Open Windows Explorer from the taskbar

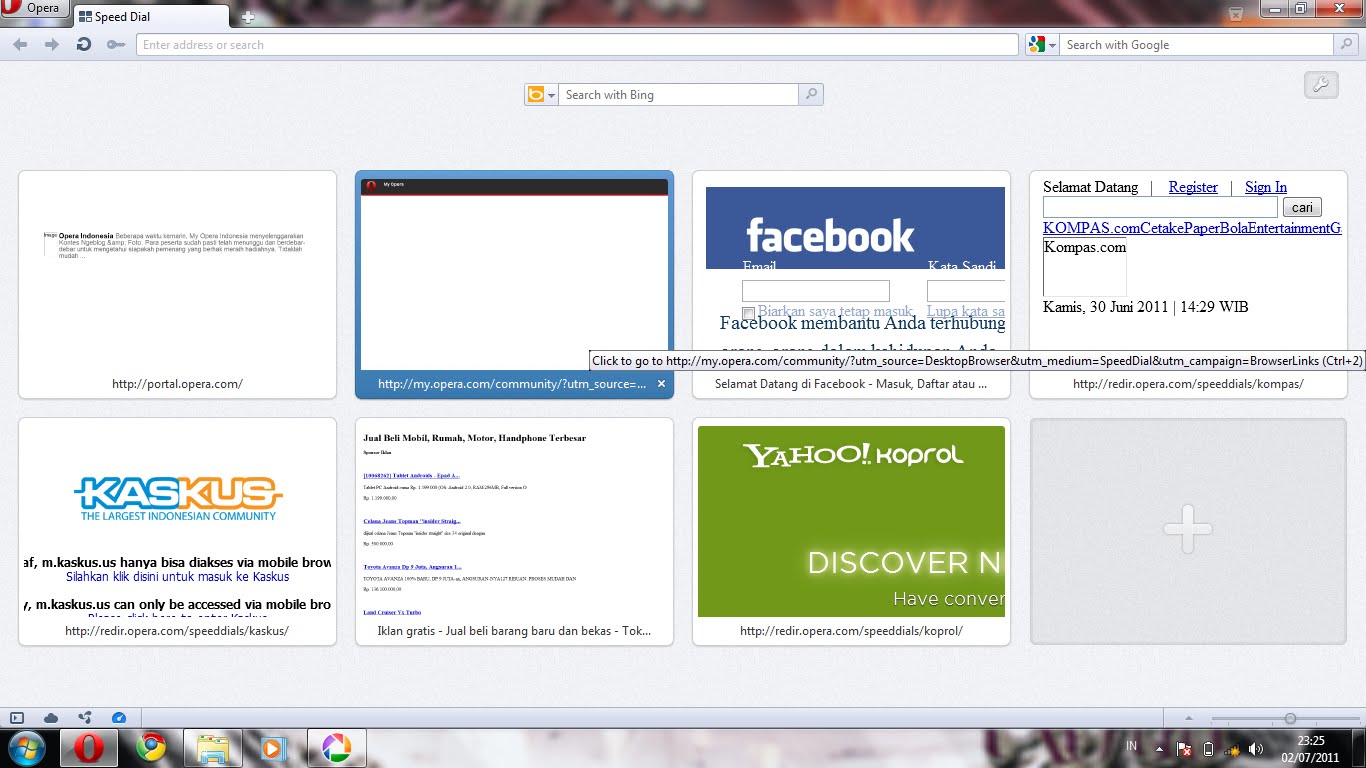[x=213, y=748]
